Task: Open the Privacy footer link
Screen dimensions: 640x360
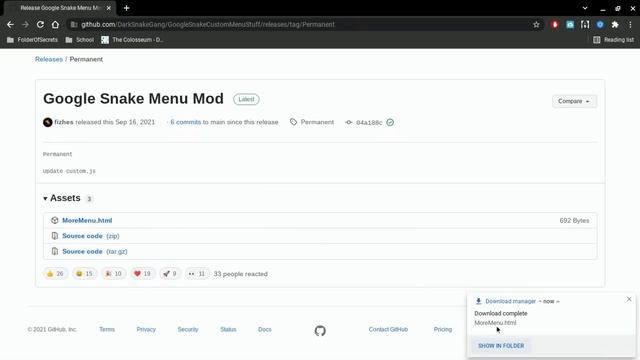Action: (x=146, y=329)
